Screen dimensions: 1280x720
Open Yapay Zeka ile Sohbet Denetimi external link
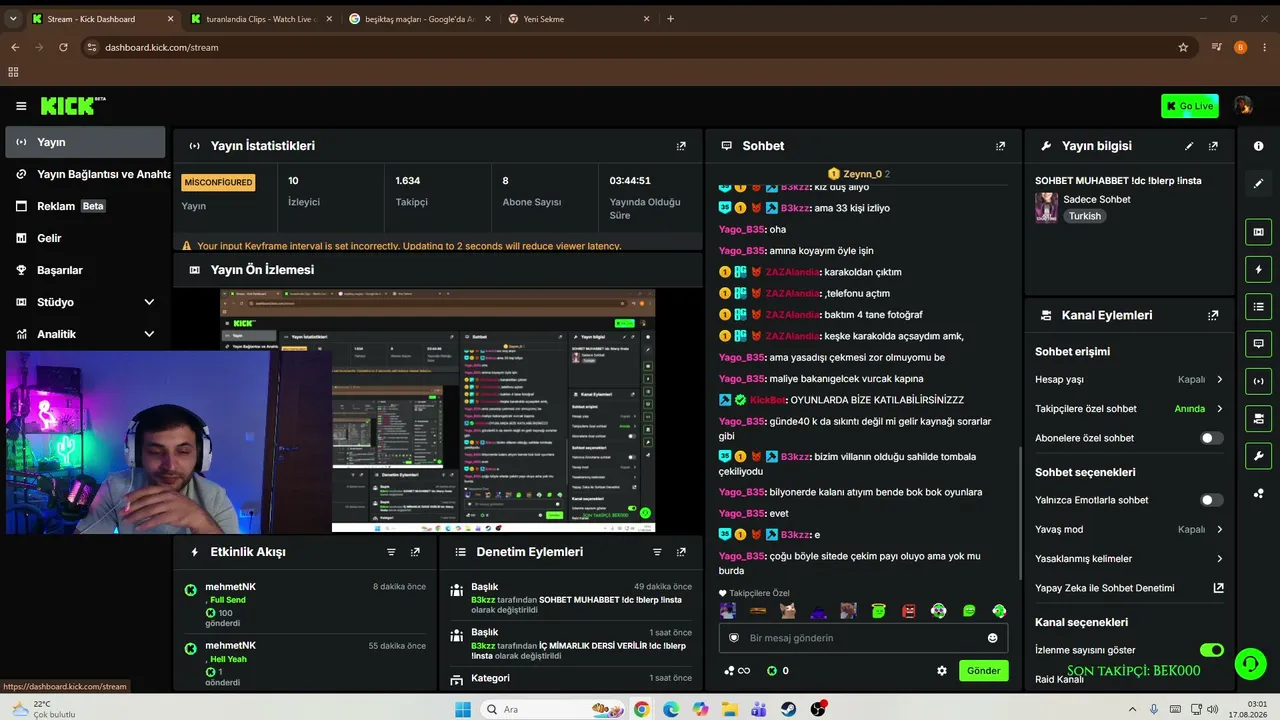(1218, 588)
